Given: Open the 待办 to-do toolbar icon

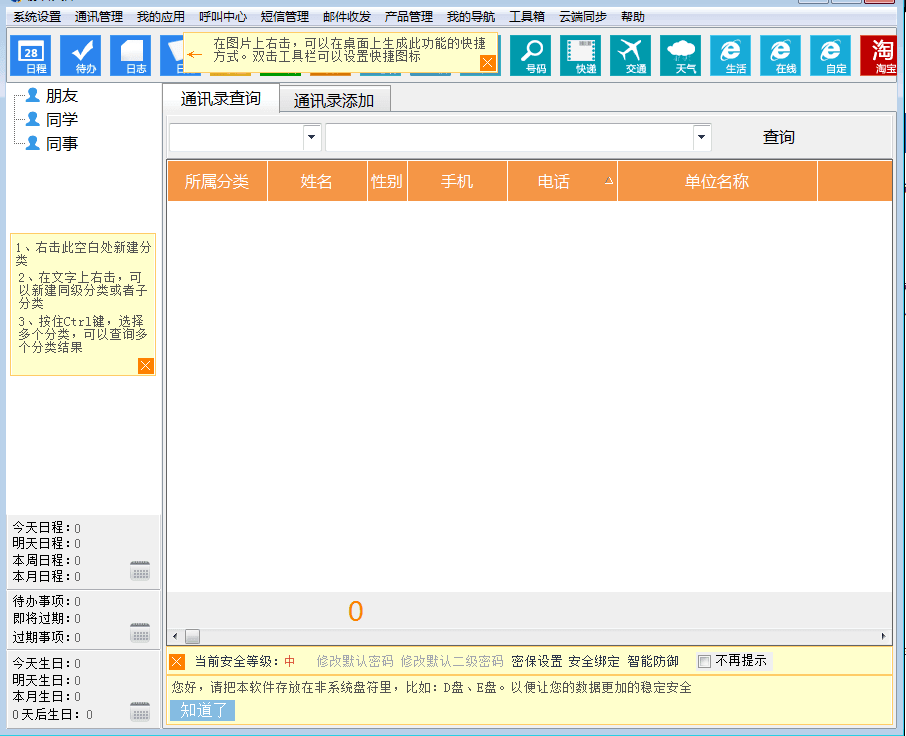Looking at the screenshot, I should coord(81,55).
